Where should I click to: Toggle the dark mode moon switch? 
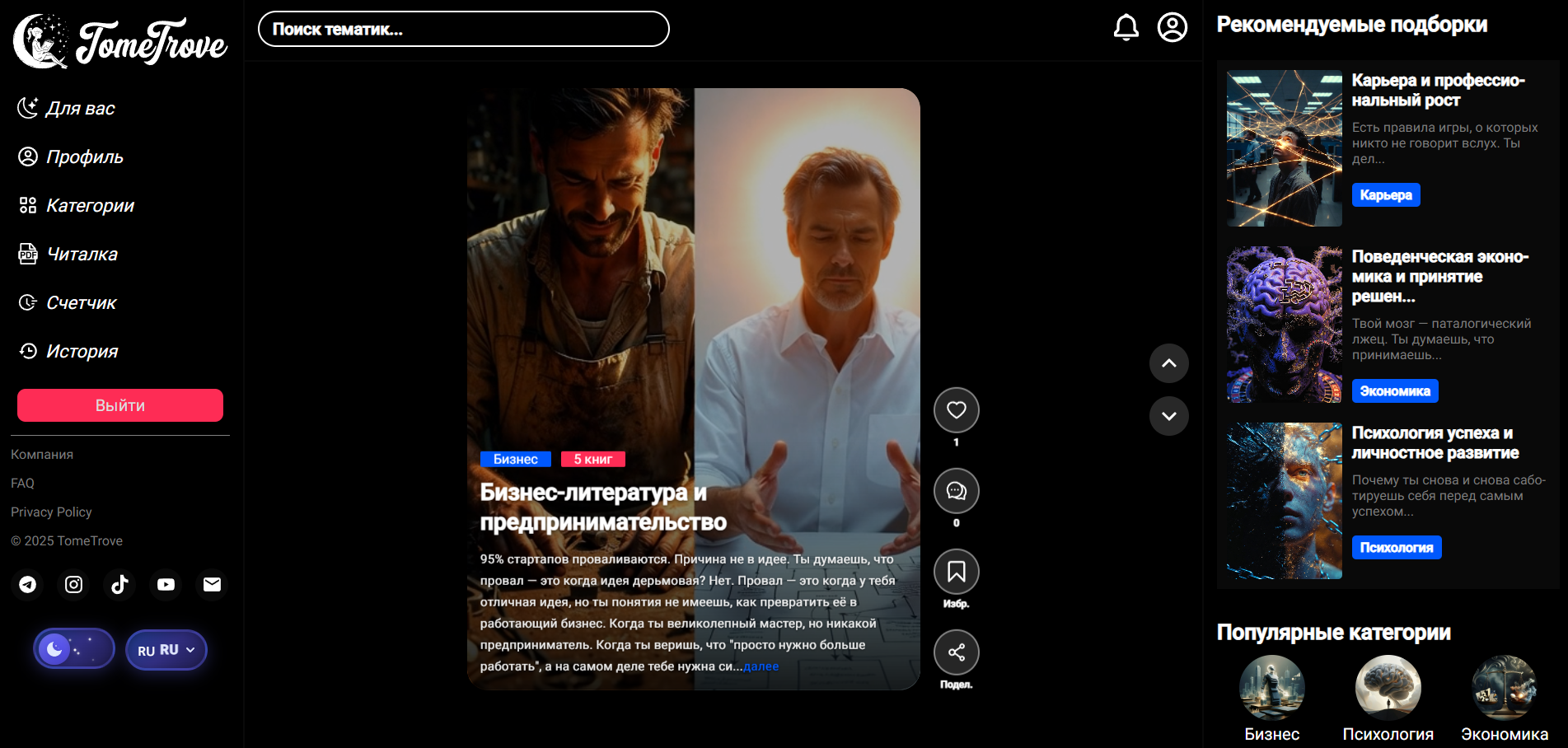coord(74,649)
